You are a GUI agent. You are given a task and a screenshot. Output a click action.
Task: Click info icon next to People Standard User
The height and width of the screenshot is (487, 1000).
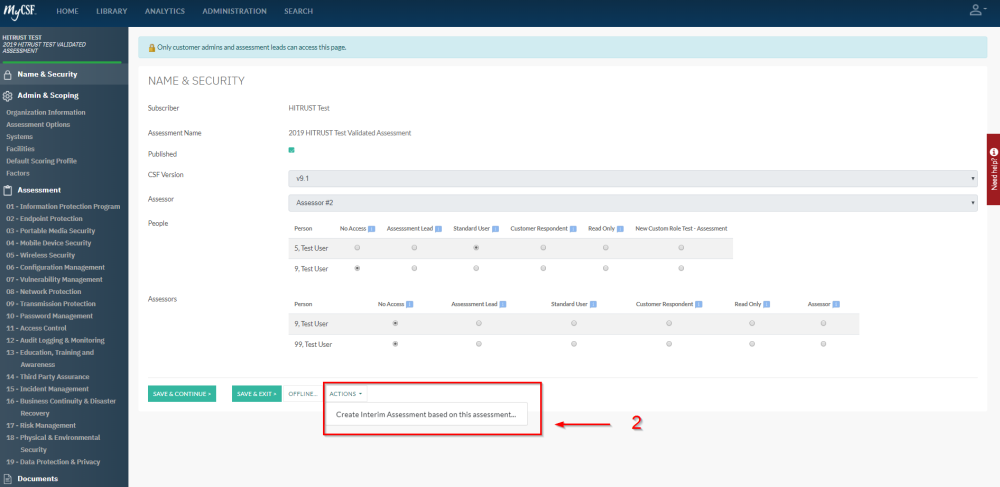point(495,229)
